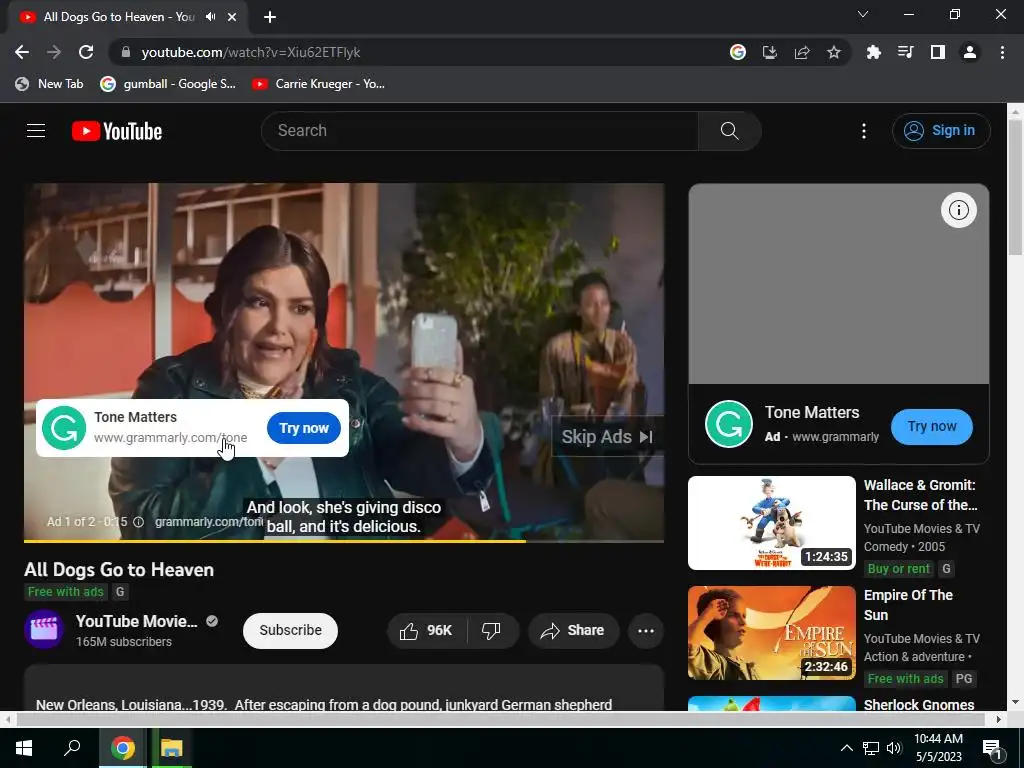1024x768 pixels.
Task: Click the address bar URL
Action: (251, 52)
